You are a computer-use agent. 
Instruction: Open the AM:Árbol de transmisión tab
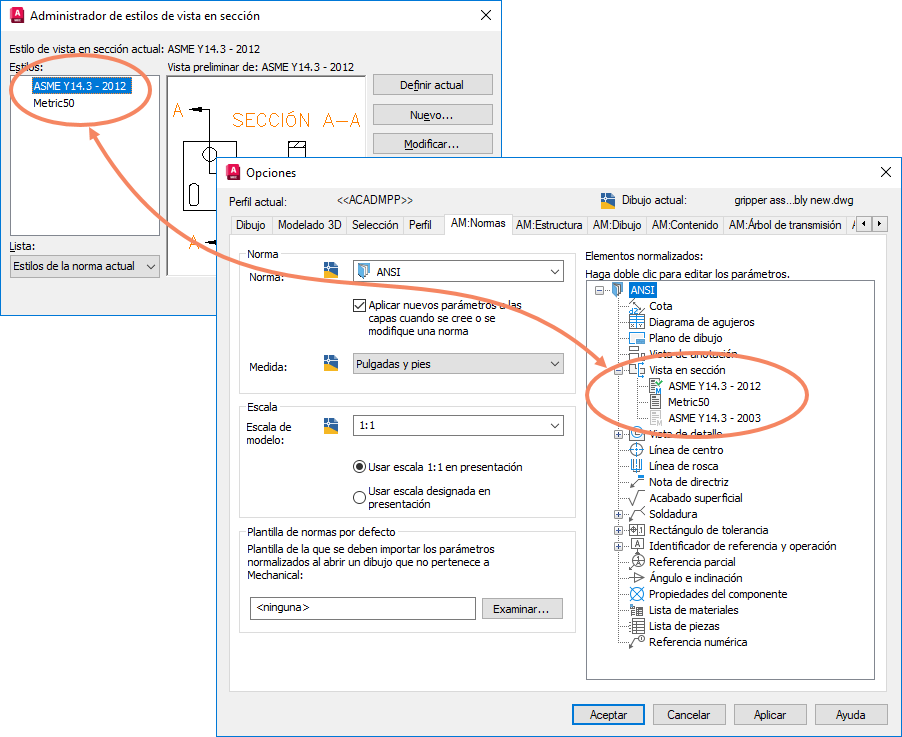pos(785,225)
